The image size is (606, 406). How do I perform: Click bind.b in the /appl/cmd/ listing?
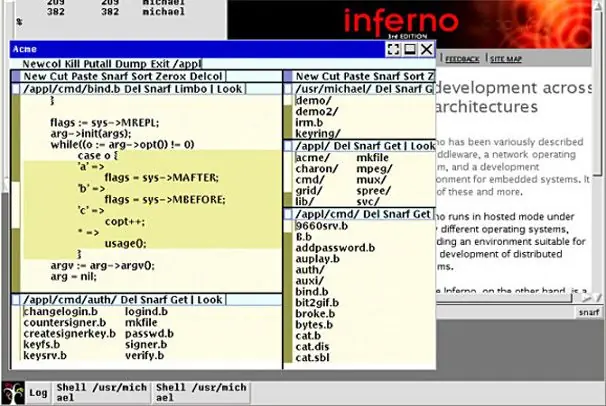point(312,292)
